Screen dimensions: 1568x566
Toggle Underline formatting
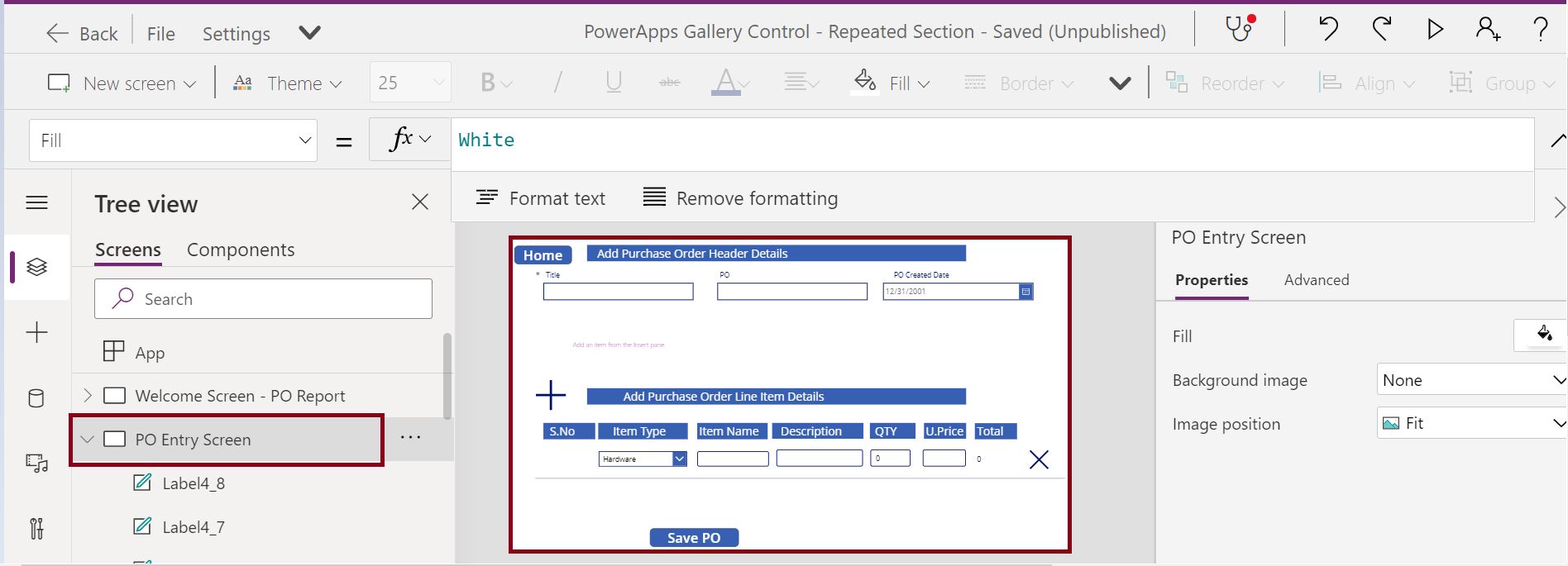[x=614, y=83]
